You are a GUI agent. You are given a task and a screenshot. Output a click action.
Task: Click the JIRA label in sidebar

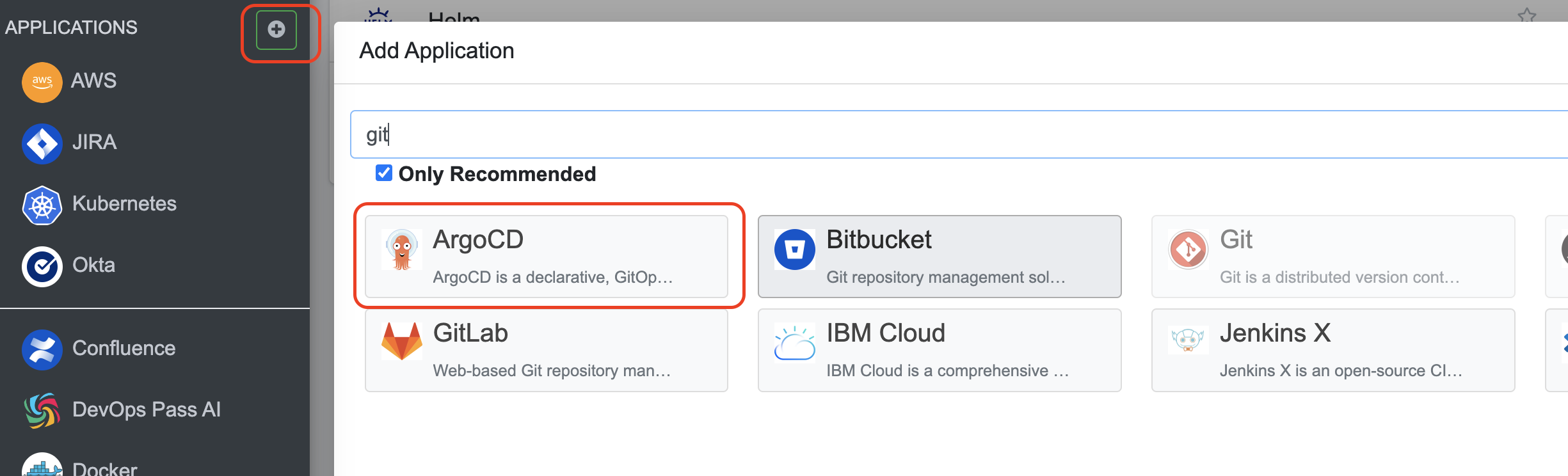tap(95, 142)
